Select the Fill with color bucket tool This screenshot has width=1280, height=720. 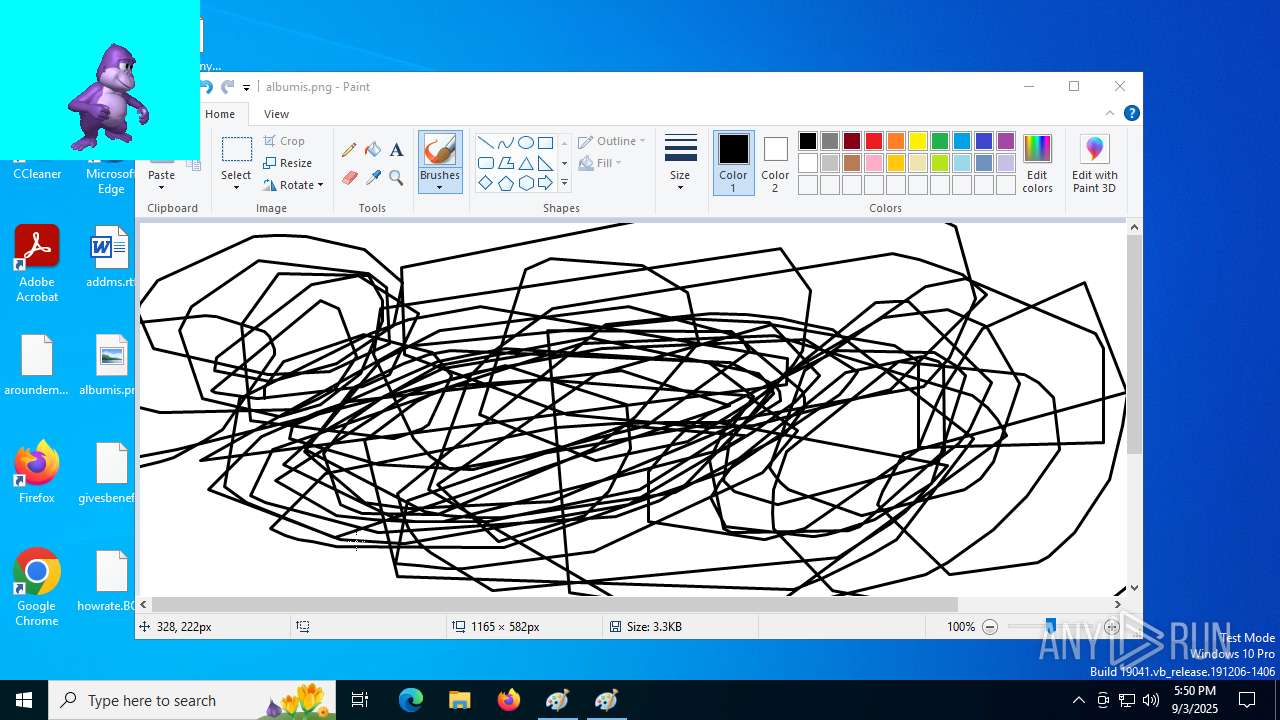click(x=373, y=150)
